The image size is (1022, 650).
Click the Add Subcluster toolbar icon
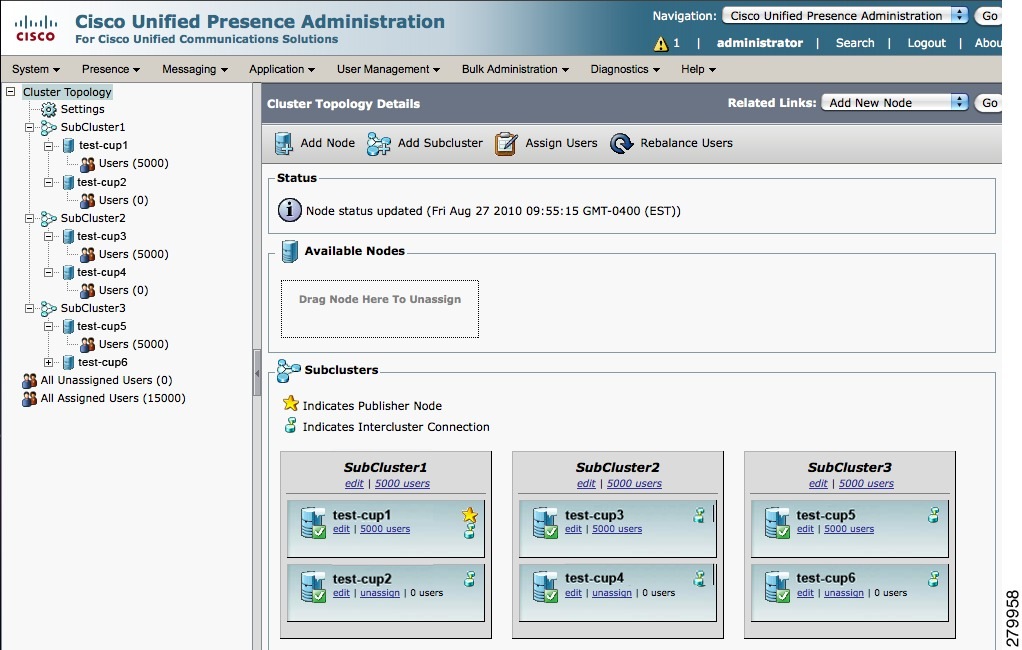tap(378, 143)
